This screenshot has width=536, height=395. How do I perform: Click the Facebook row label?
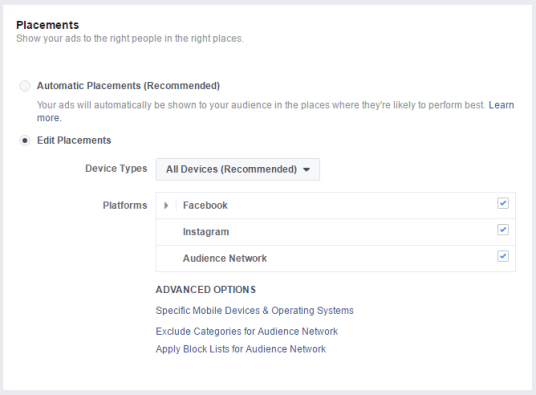coord(205,205)
